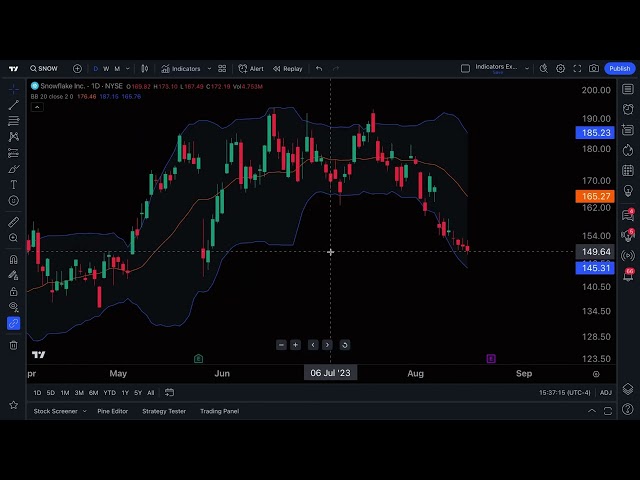Select the patterns drawing tool
This screenshot has width=640, height=480.
pos(13,137)
